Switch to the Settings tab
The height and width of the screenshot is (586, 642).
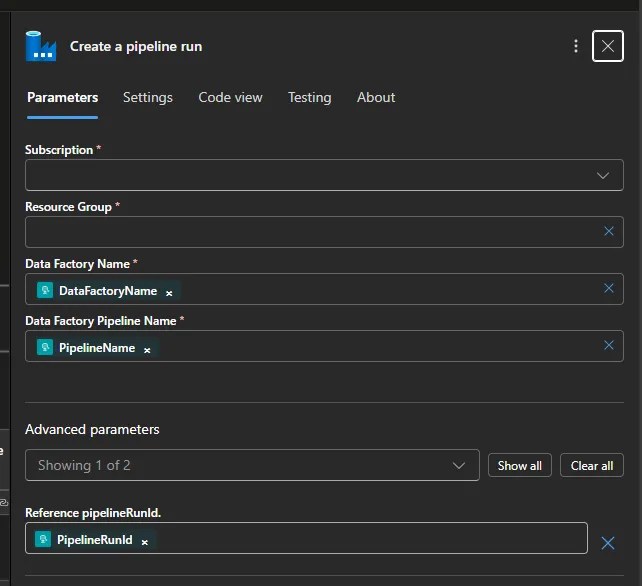(148, 97)
